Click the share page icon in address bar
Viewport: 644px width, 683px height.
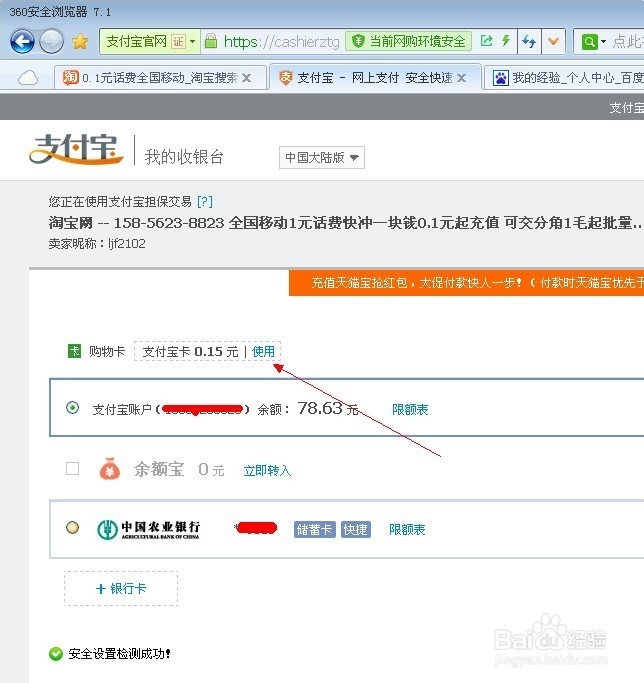click(486, 41)
